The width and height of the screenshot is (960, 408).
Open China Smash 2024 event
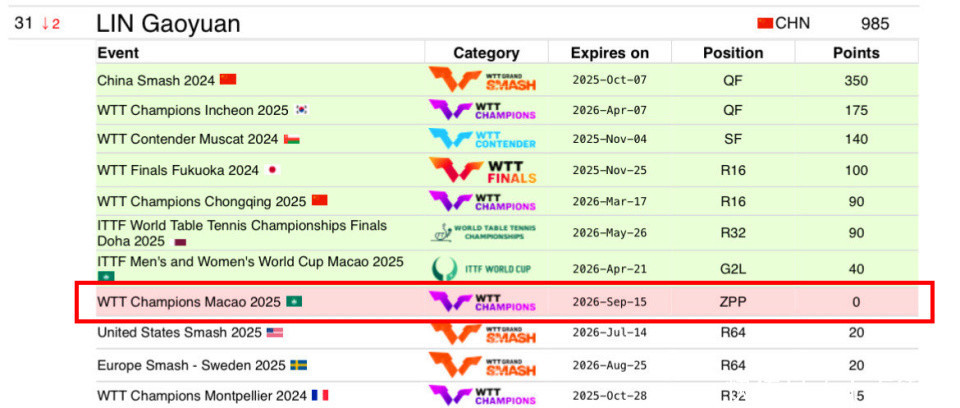[x=157, y=80]
